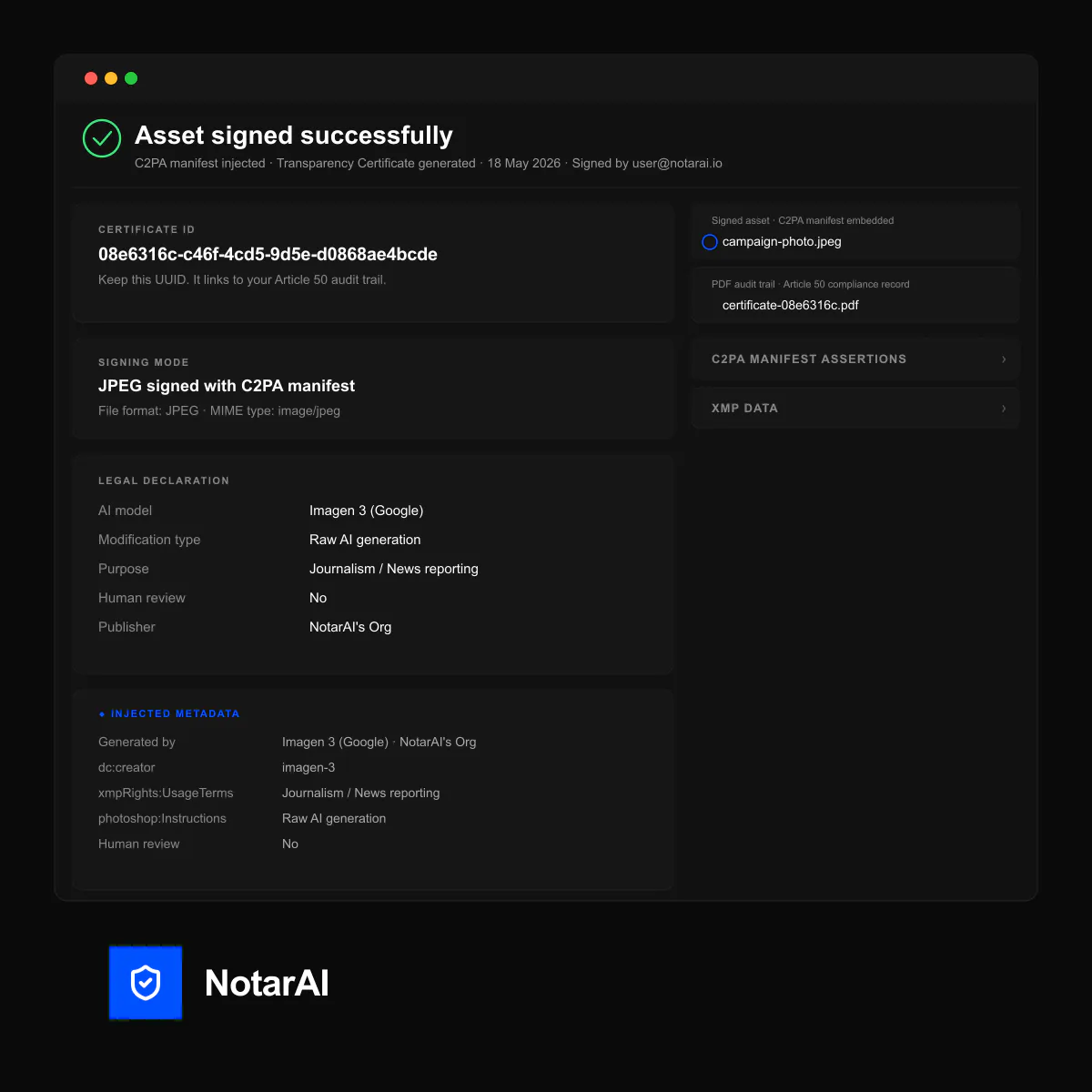This screenshot has width=1092, height=1092.
Task: Click the "Asset signed successfully" heading
Action: click(x=294, y=136)
